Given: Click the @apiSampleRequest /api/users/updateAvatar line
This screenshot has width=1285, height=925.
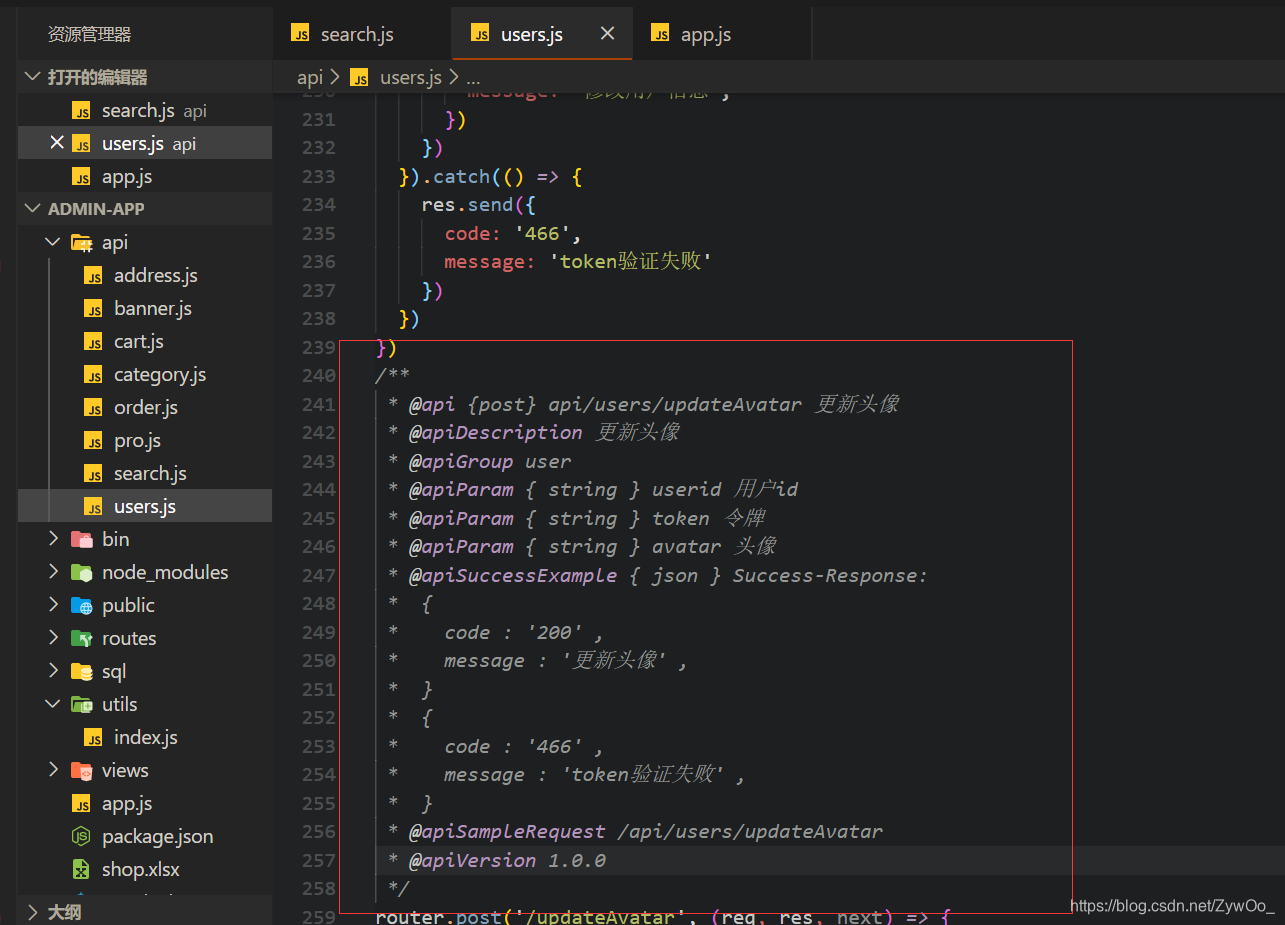Looking at the screenshot, I should [636, 831].
